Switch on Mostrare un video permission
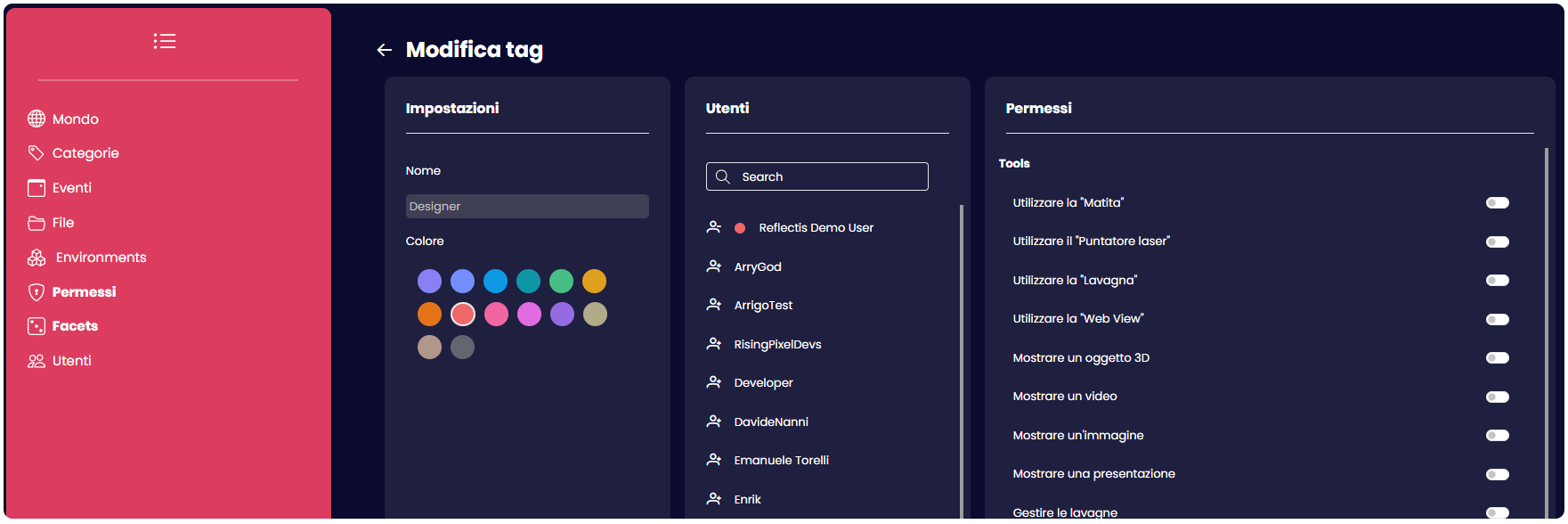 (x=1497, y=397)
